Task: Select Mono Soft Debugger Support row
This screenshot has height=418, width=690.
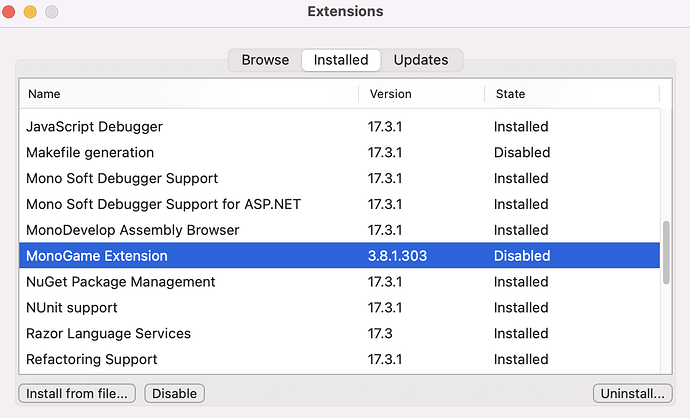Action: (339, 178)
